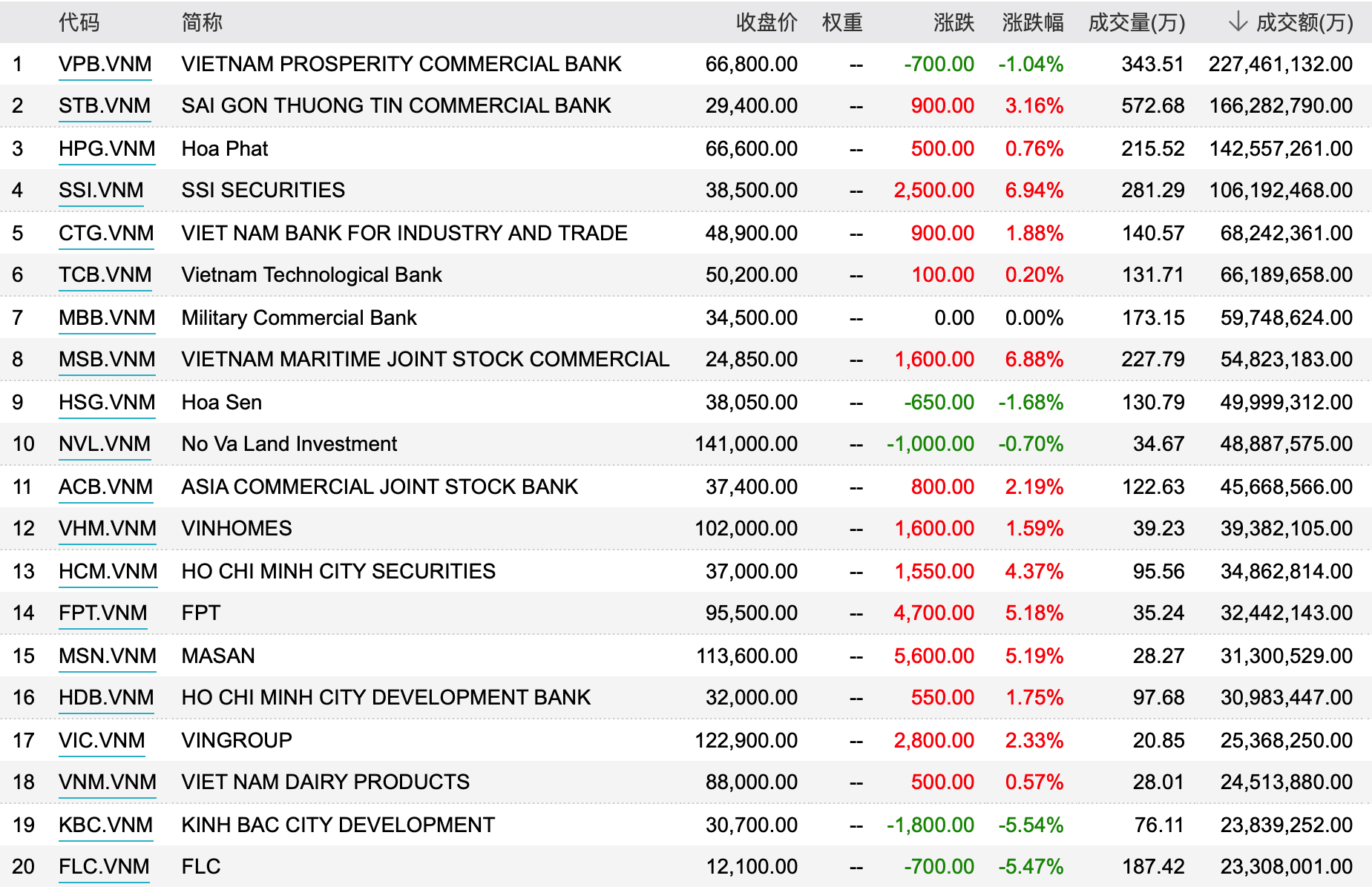Select the SSI SECURITIES name cell
This screenshot has width=1372, height=887.
click(x=263, y=191)
